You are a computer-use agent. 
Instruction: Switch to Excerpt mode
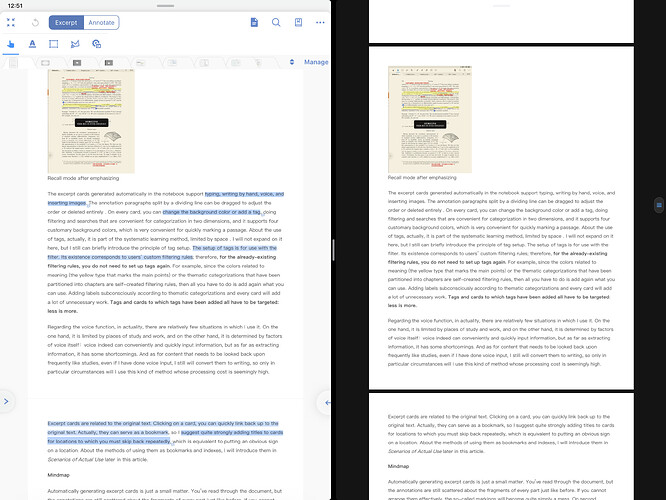tap(66, 23)
